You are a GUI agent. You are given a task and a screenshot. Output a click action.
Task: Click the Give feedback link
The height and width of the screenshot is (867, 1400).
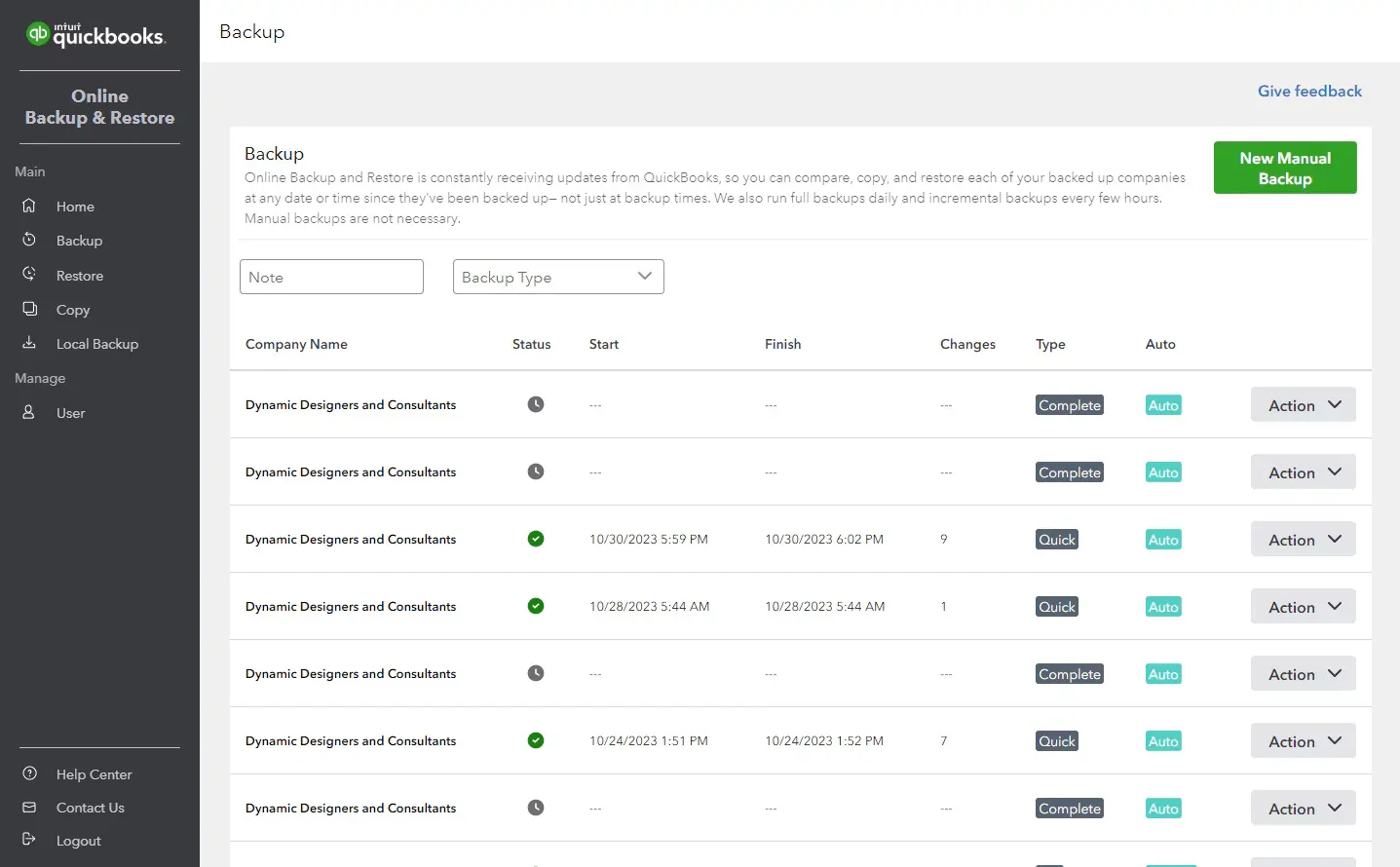click(1309, 91)
